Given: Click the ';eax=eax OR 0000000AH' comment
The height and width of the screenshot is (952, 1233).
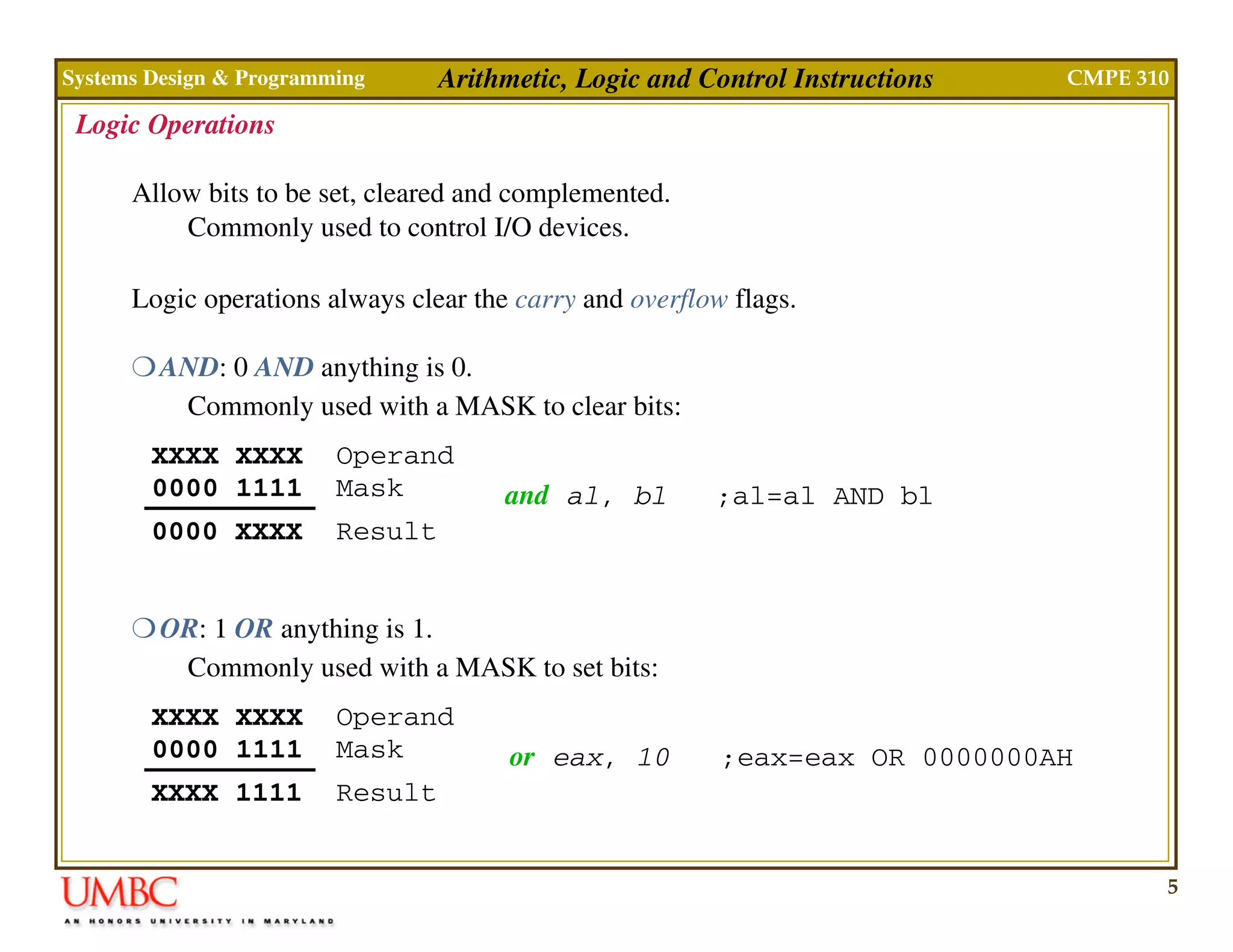Looking at the screenshot, I should click(897, 758).
